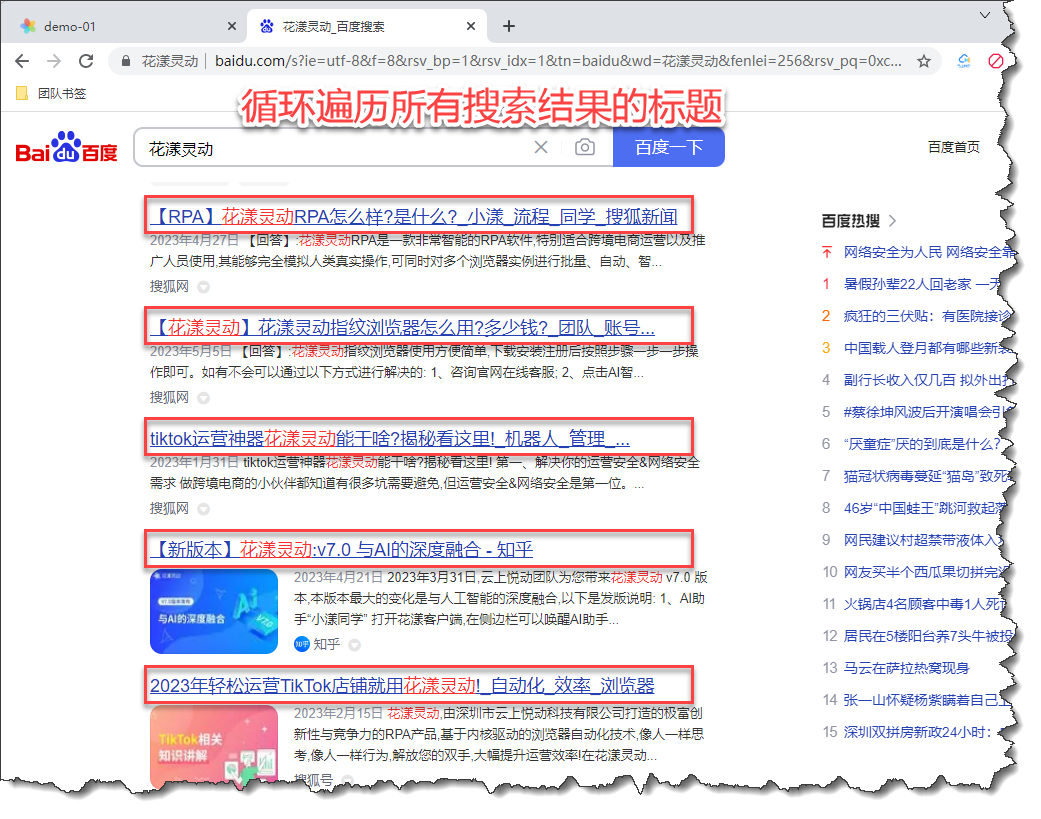Click the top-pinned arrow icon in hot list
This screenshot has width=1041, height=819.
pyautogui.click(x=827, y=252)
